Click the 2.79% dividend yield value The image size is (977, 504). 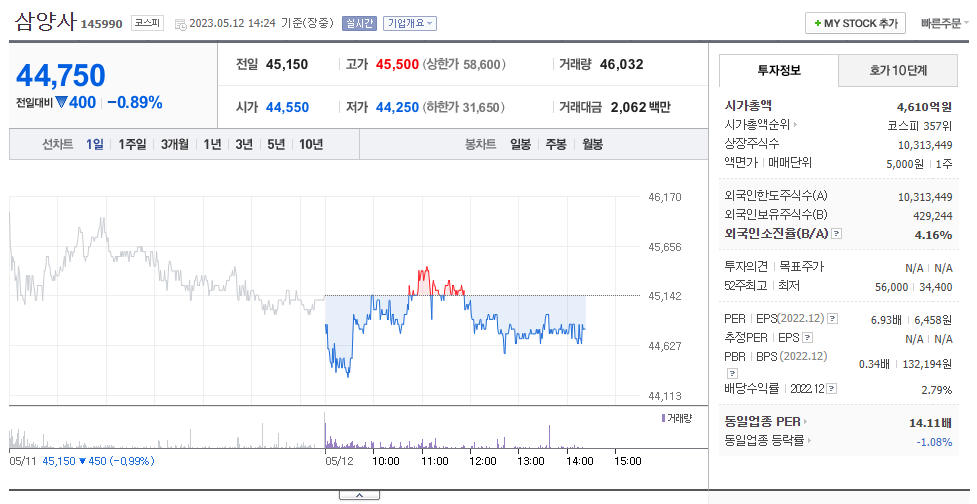point(936,390)
